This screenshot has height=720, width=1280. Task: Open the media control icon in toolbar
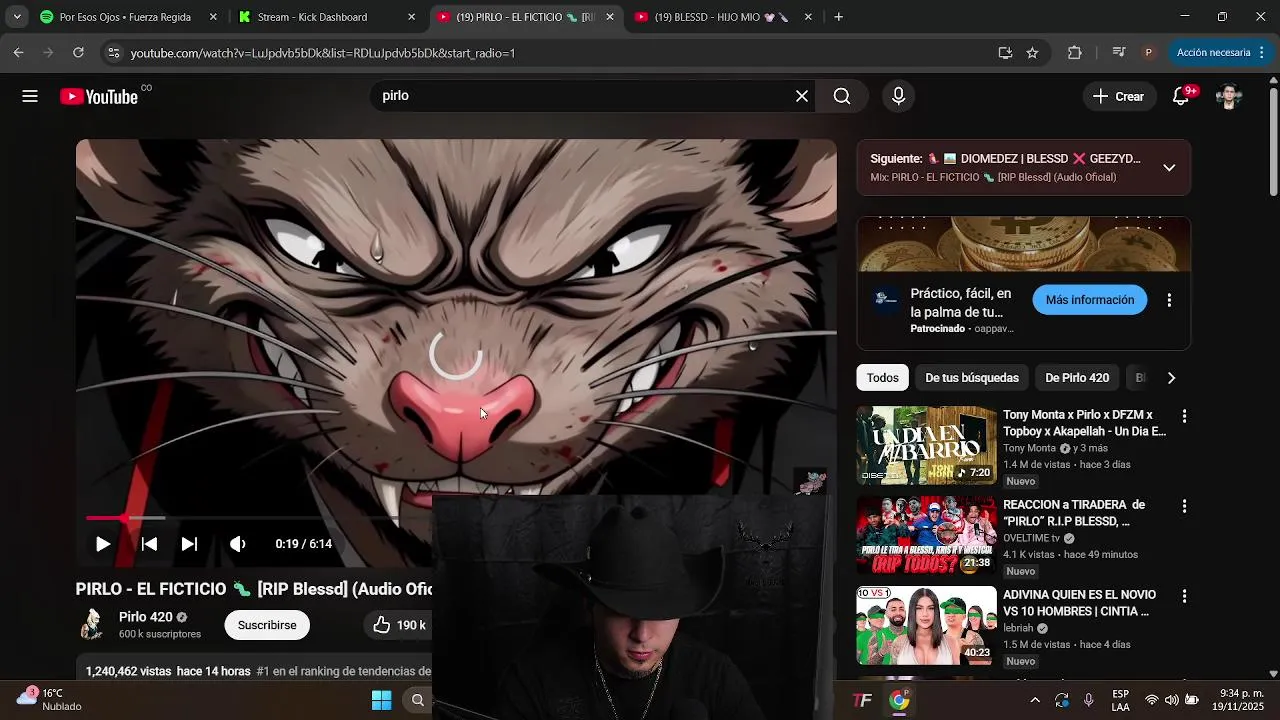[x=1118, y=52]
